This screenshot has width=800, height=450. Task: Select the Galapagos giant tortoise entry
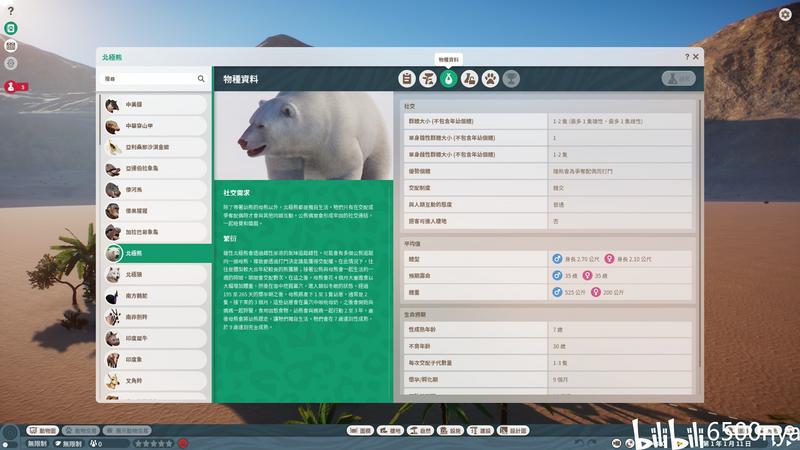pos(155,232)
